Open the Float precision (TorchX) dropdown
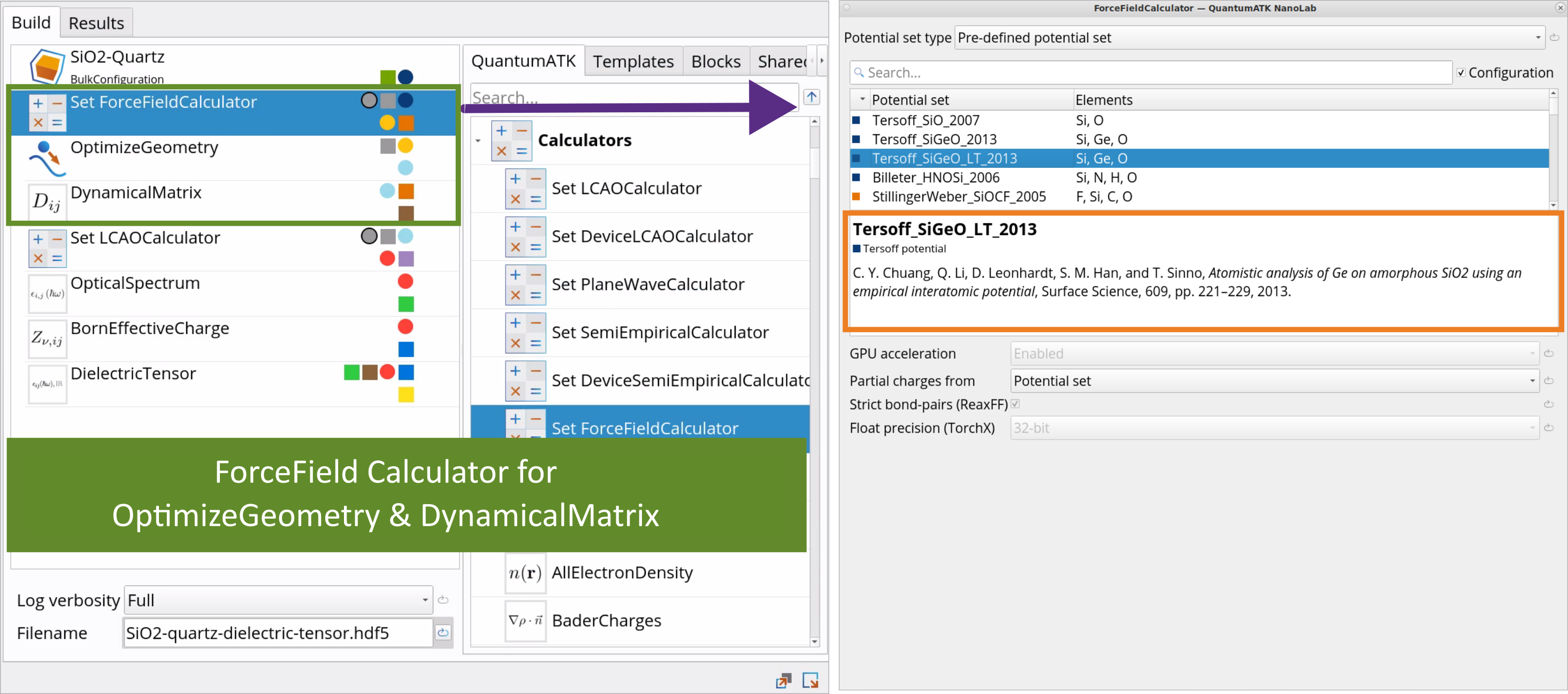This screenshot has height=694, width=1568. 1275,428
